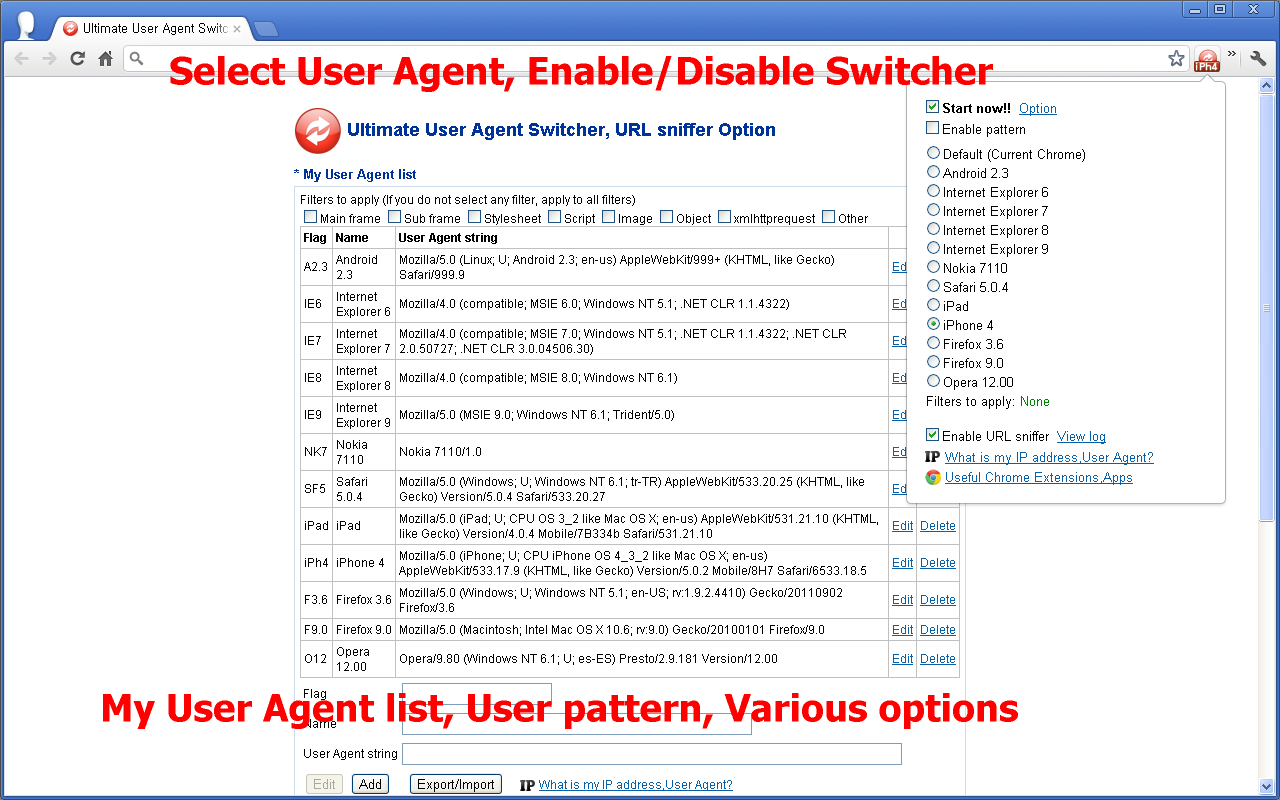Click the forward navigation arrow
Viewport: 1280px width, 800px height.
(x=49, y=59)
